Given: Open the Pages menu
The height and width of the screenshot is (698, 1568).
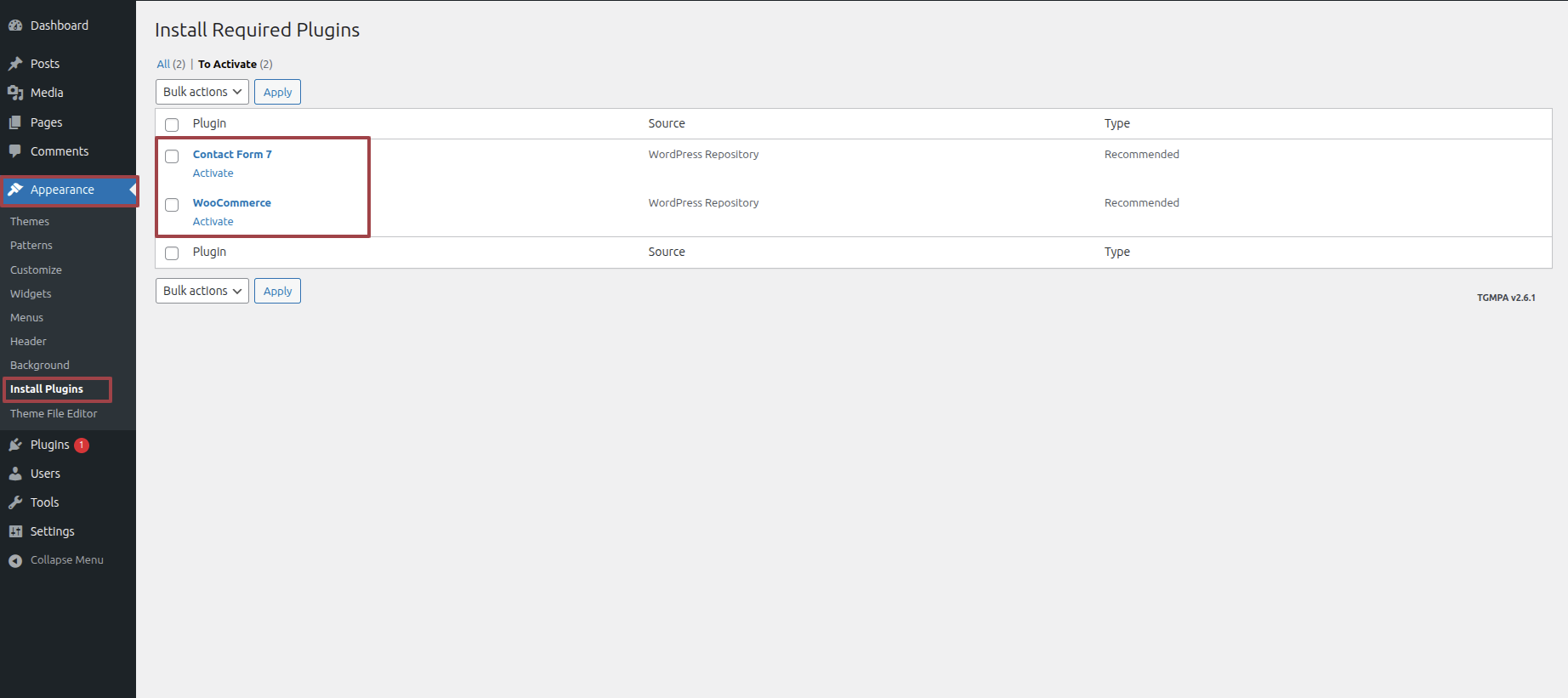Looking at the screenshot, I should 47,122.
